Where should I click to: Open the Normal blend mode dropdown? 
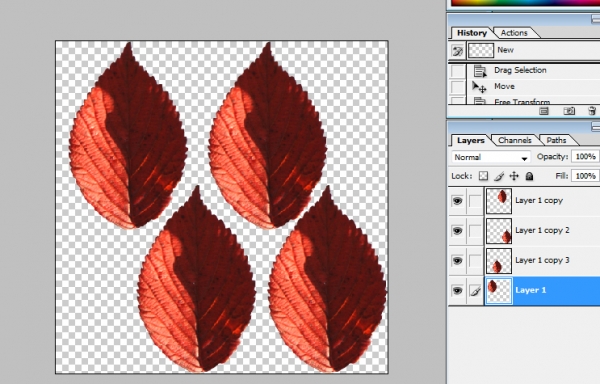click(x=491, y=157)
